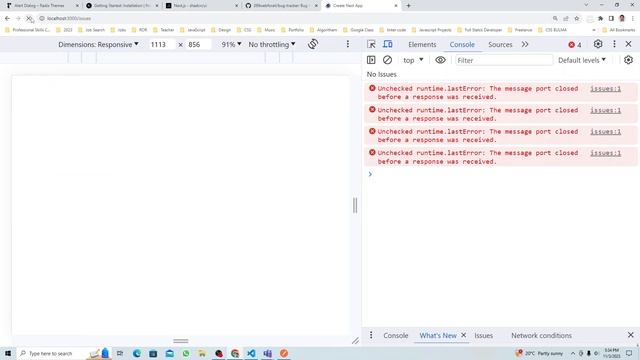
Task: Open the Windows Start menu
Action: click(x=8, y=353)
